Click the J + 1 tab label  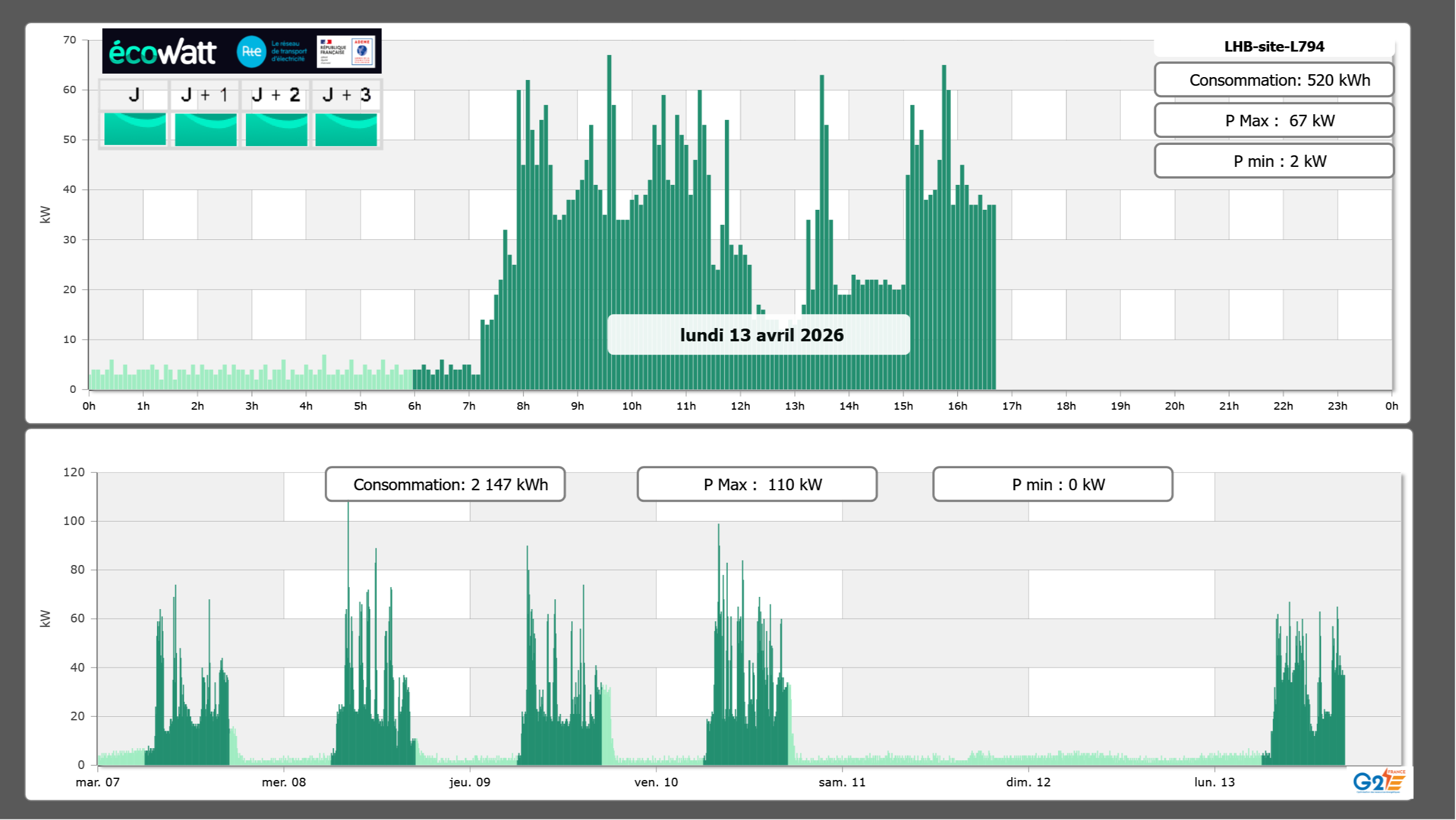205,95
